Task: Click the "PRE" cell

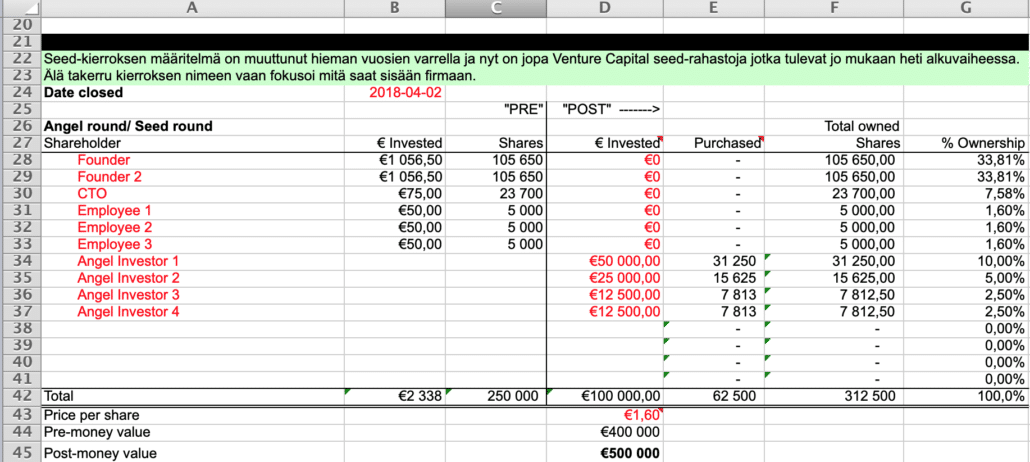Action: [x=495, y=110]
